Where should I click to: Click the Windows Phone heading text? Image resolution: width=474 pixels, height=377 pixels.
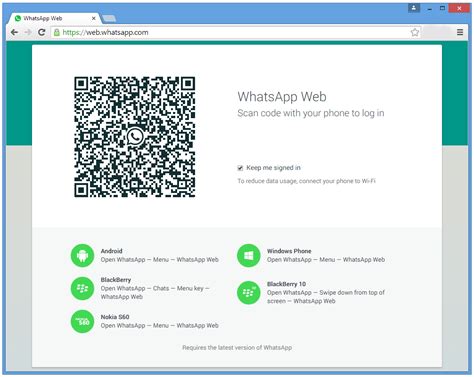click(x=289, y=251)
